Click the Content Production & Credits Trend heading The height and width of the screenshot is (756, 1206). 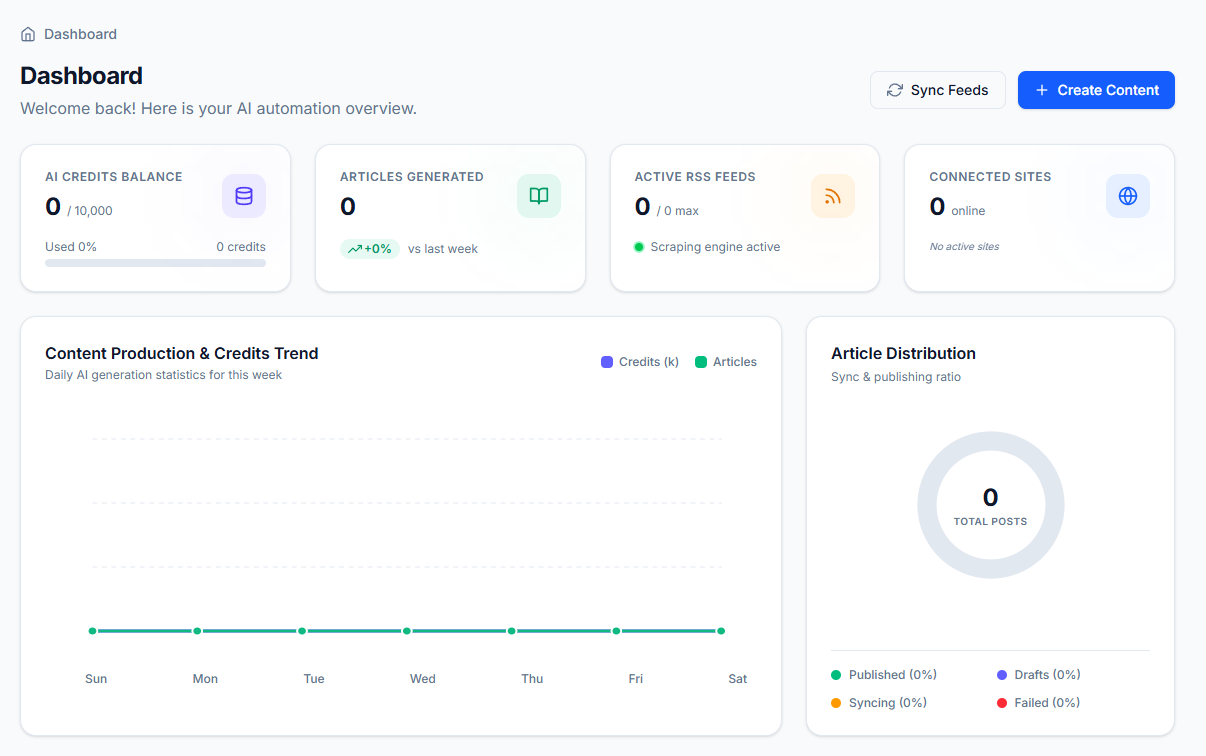(182, 353)
